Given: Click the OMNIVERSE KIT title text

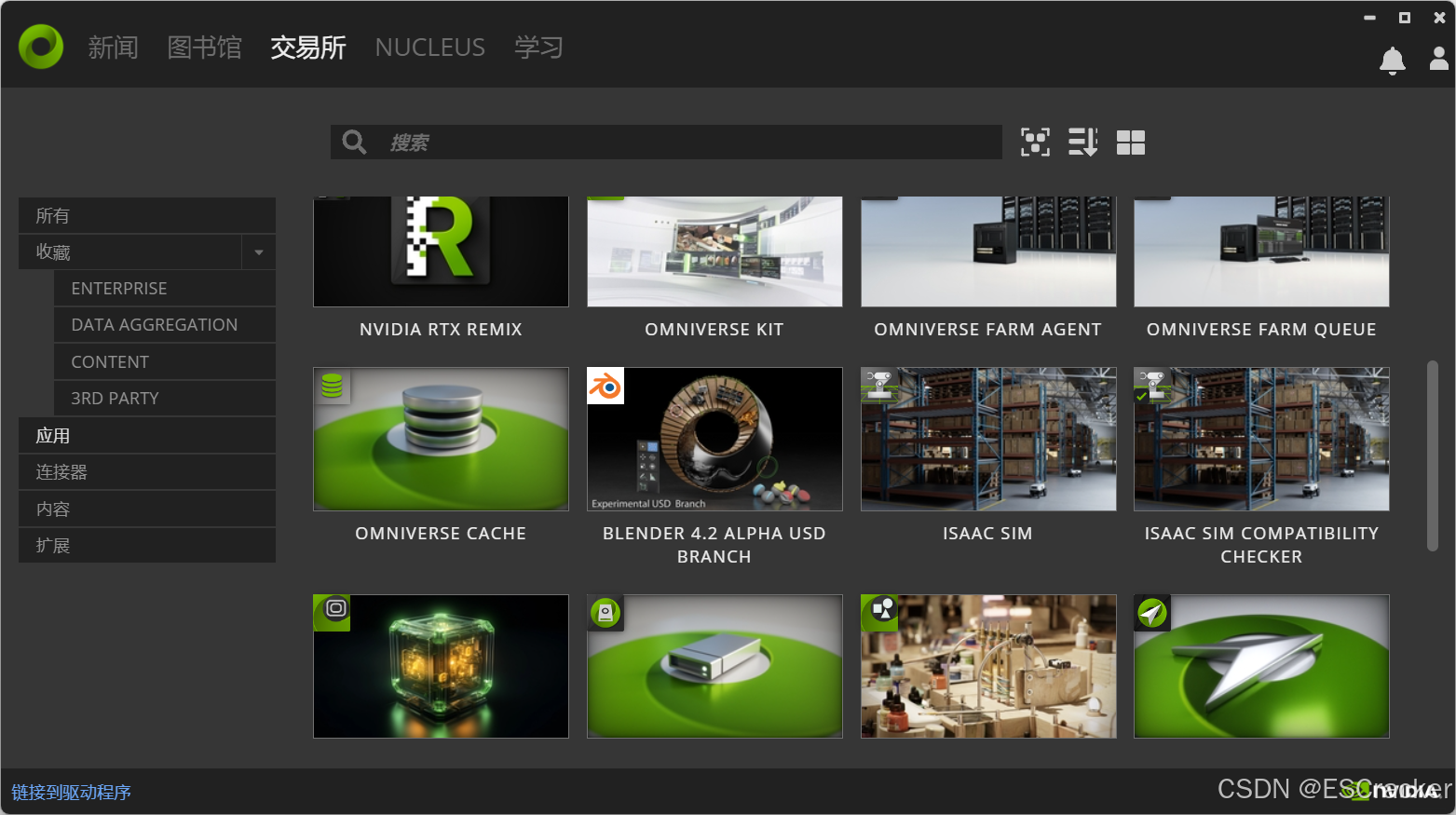Looking at the screenshot, I should tap(714, 330).
